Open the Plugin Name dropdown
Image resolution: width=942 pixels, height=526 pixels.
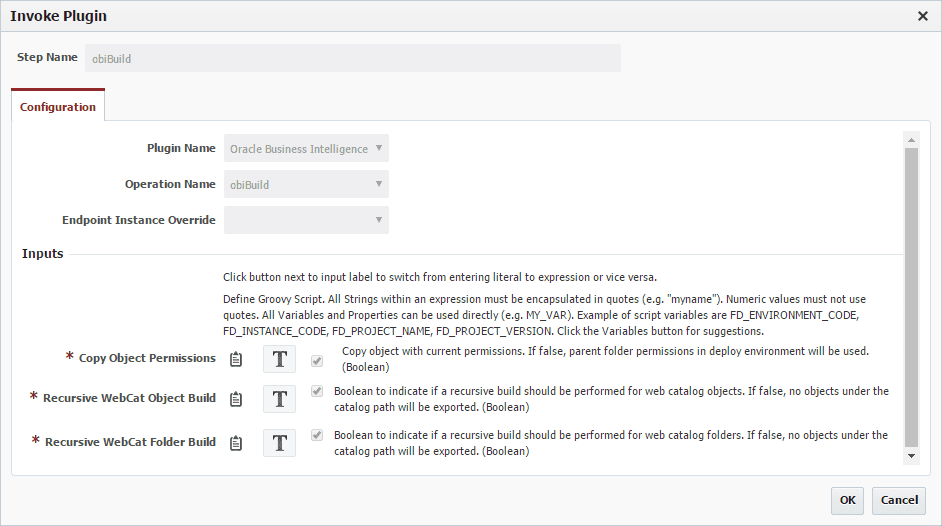(x=306, y=148)
